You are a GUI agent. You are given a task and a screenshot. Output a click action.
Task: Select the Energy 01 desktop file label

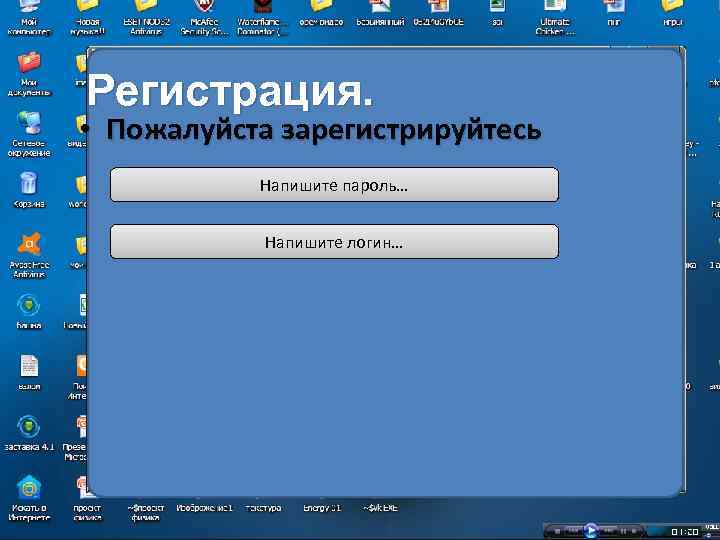pyautogui.click(x=322, y=508)
